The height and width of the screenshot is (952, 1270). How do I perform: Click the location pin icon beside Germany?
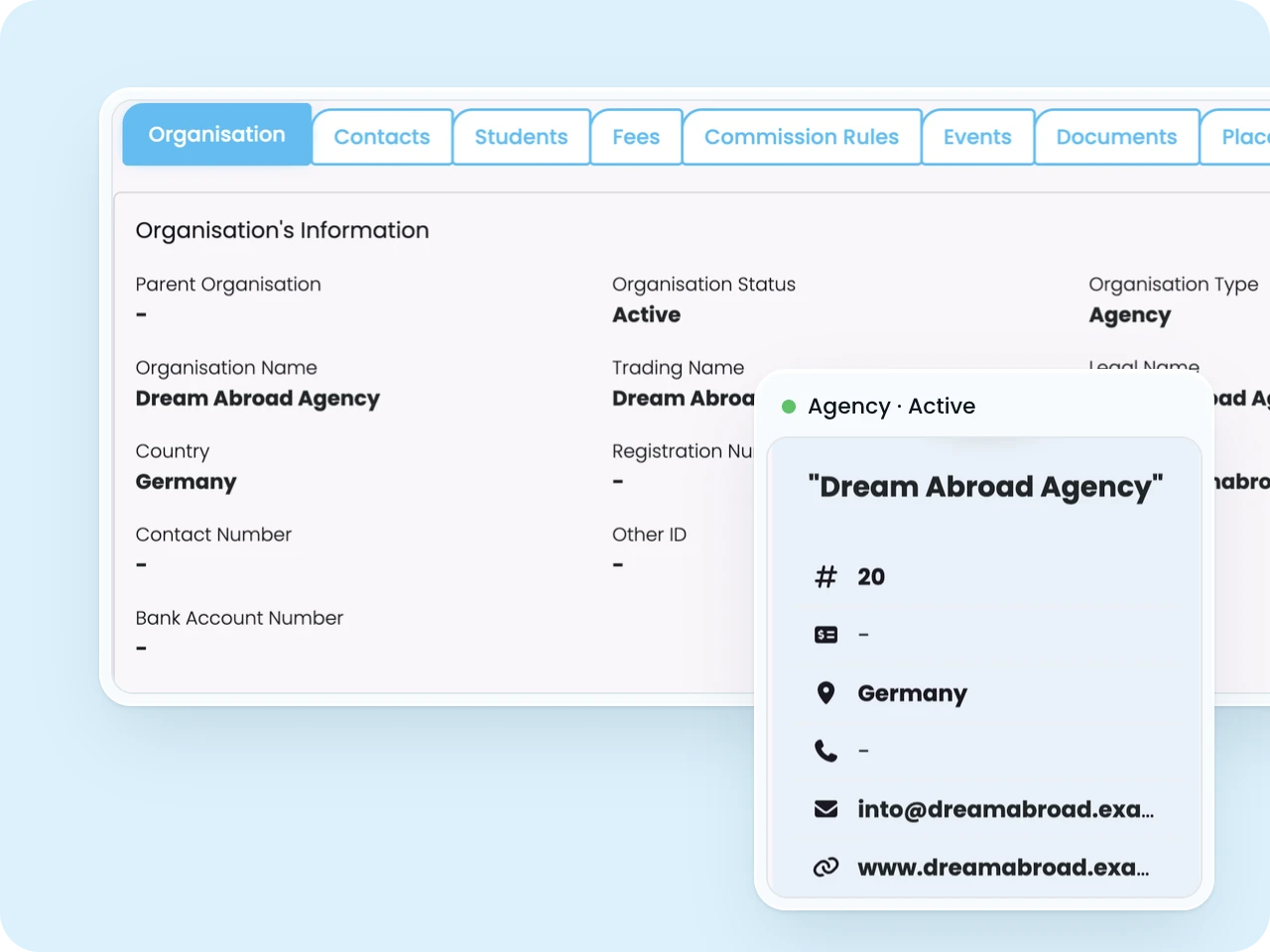tap(825, 692)
